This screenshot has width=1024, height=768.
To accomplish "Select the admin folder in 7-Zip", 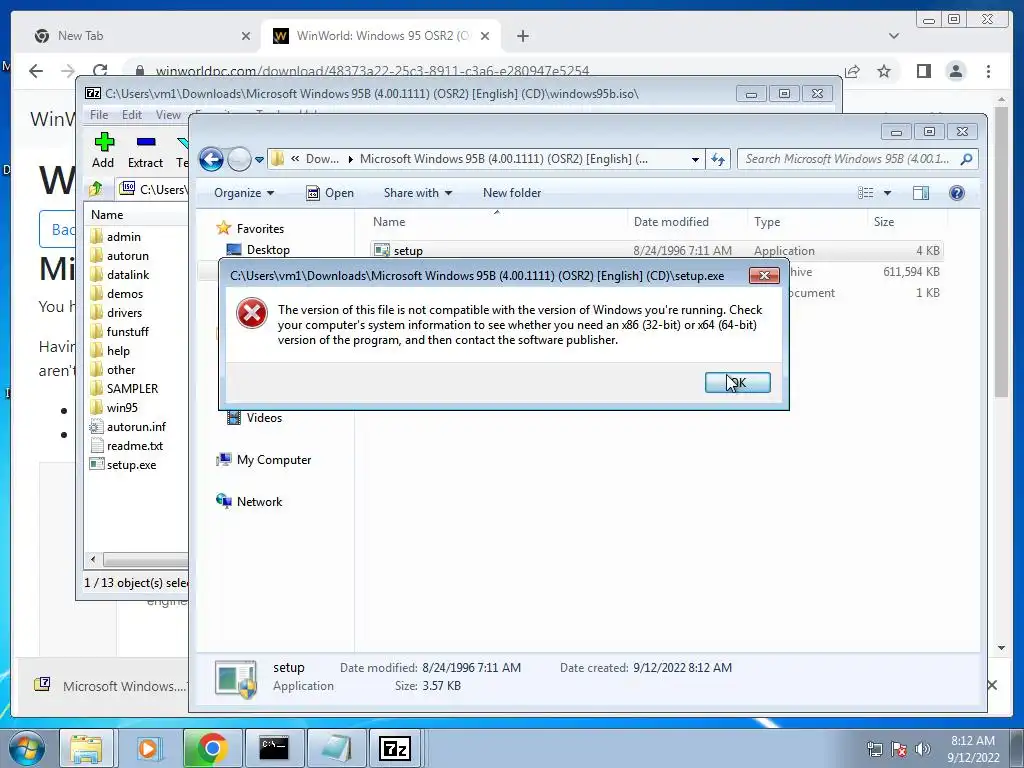I will click(123, 236).
